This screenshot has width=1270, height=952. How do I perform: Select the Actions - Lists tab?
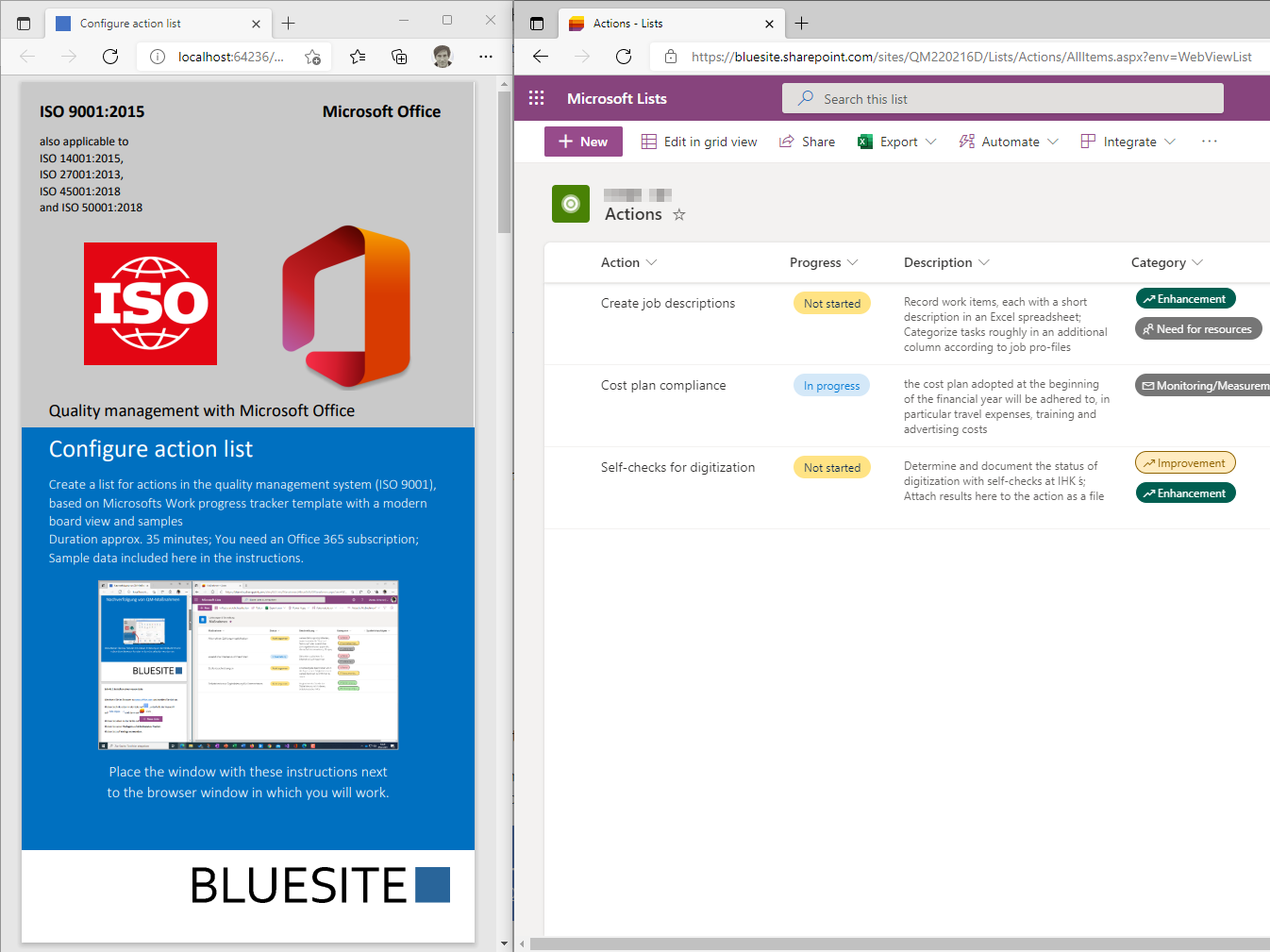coord(671,24)
